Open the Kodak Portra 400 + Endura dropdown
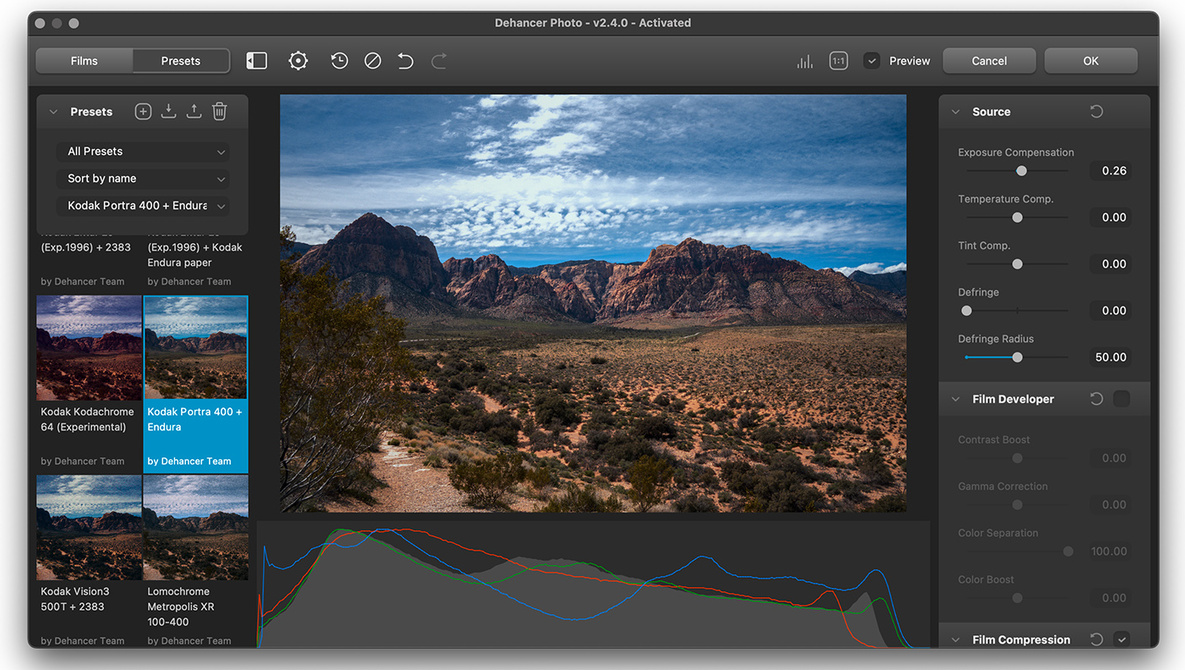 click(x=143, y=206)
